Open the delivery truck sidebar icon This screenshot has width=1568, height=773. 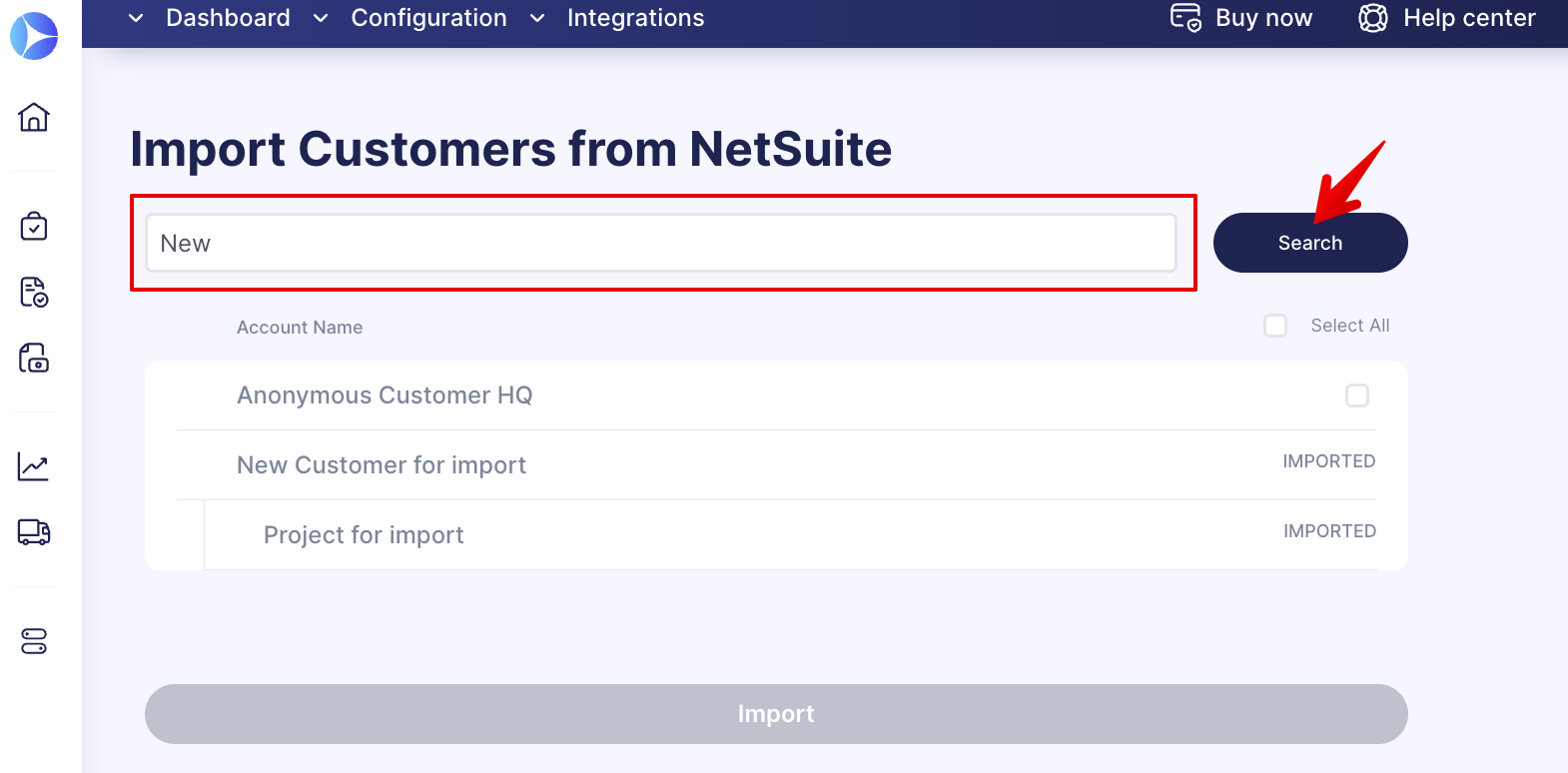point(34,532)
